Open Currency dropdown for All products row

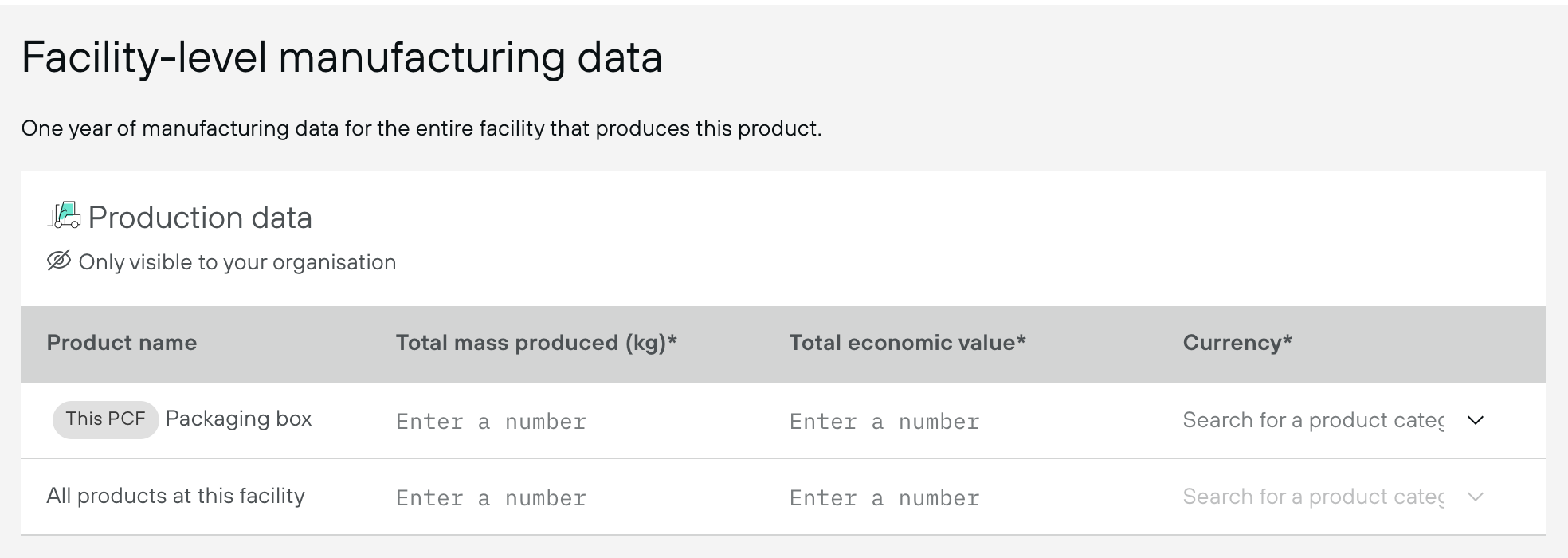tap(1335, 497)
